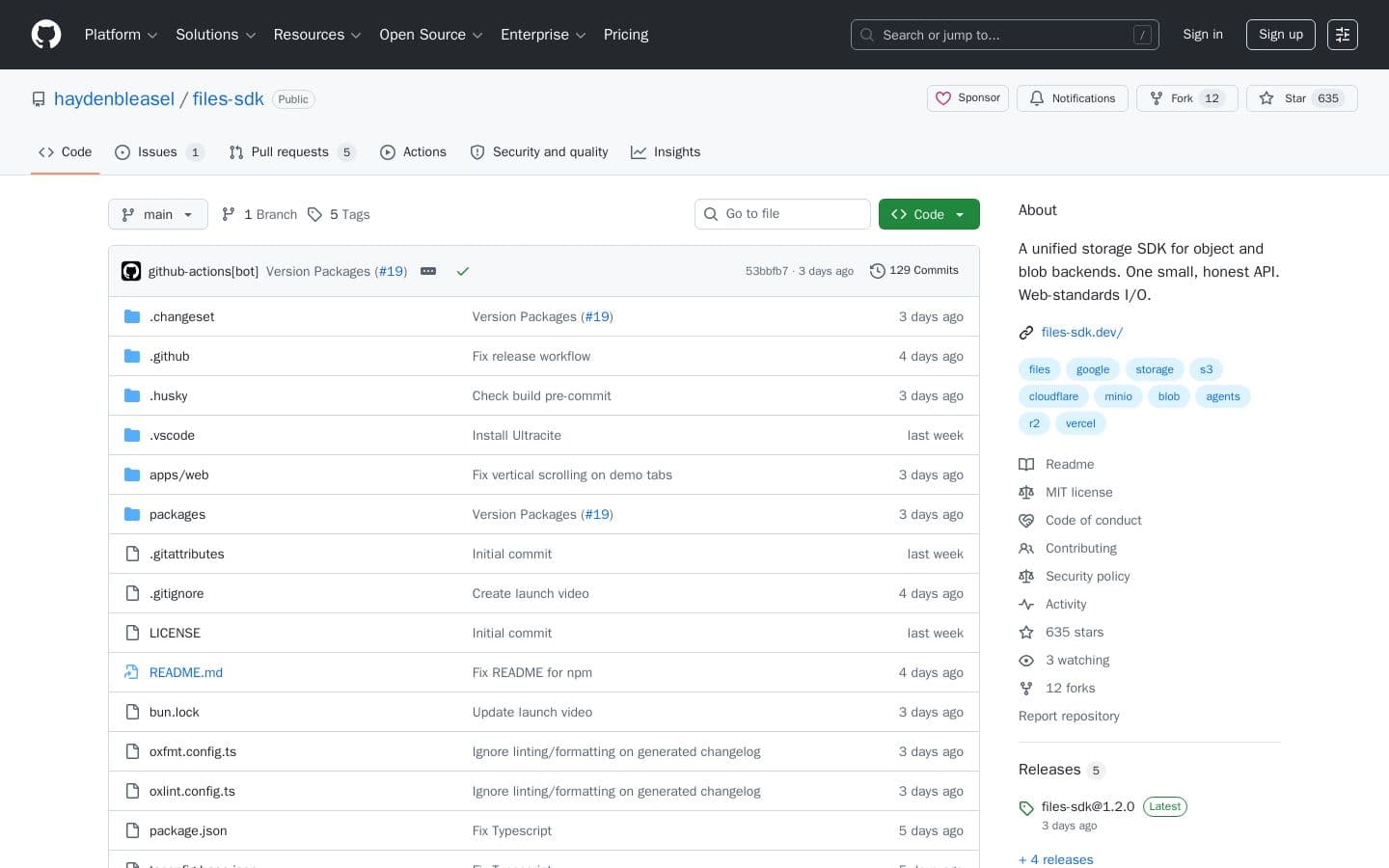The image size is (1389, 868).
Task: Click the MIT license scale icon
Action: pos(1026,492)
